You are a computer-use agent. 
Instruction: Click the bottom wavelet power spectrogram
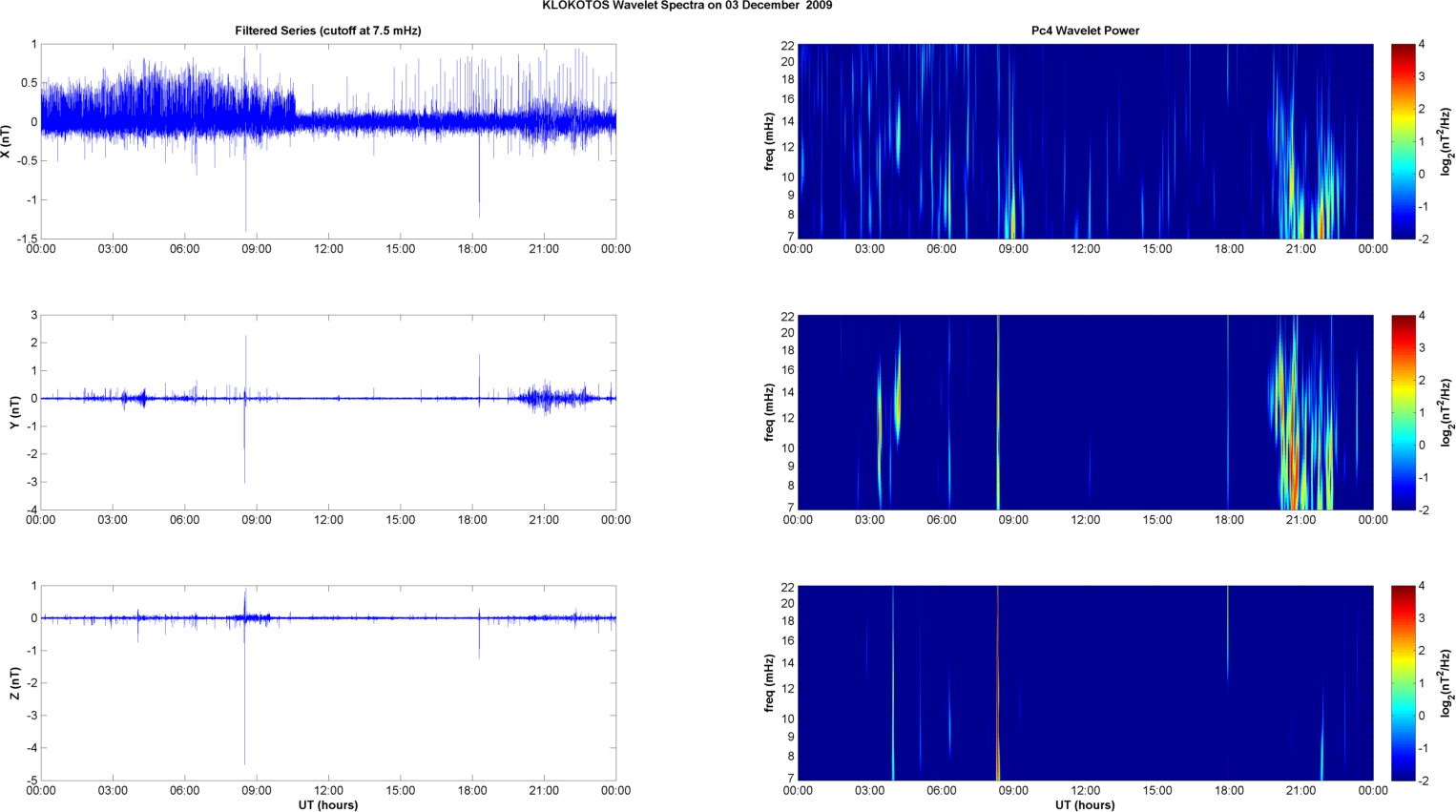pos(1085,682)
